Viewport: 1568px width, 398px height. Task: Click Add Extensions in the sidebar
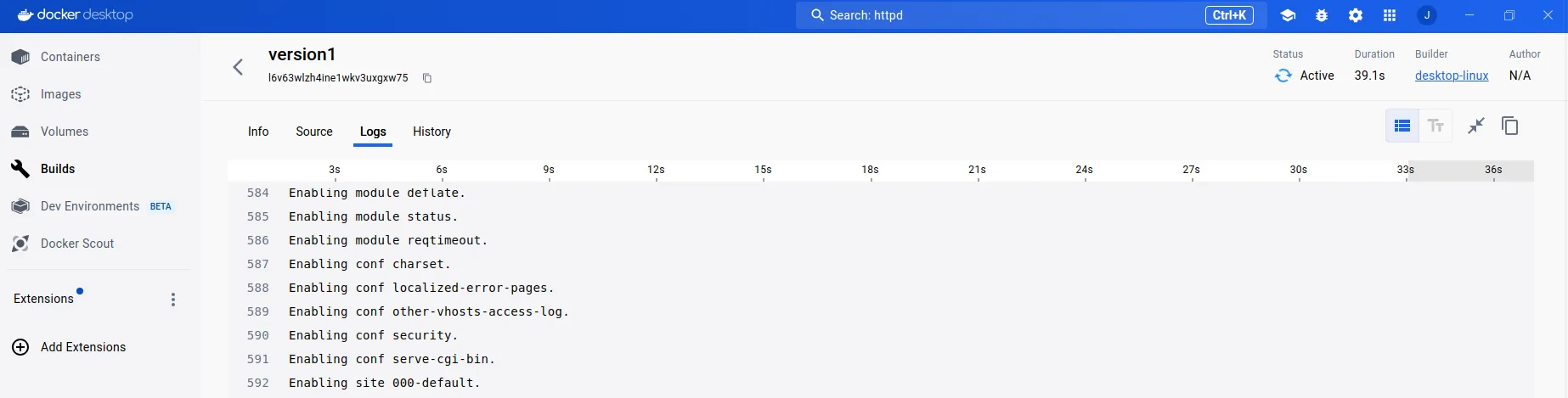click(82, 347)
